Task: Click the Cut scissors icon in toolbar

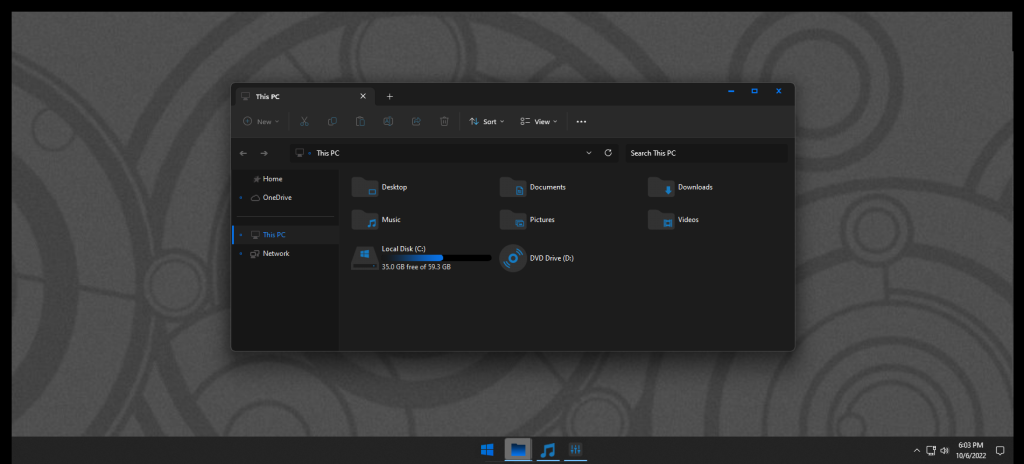Action: (x=304, y=122)
